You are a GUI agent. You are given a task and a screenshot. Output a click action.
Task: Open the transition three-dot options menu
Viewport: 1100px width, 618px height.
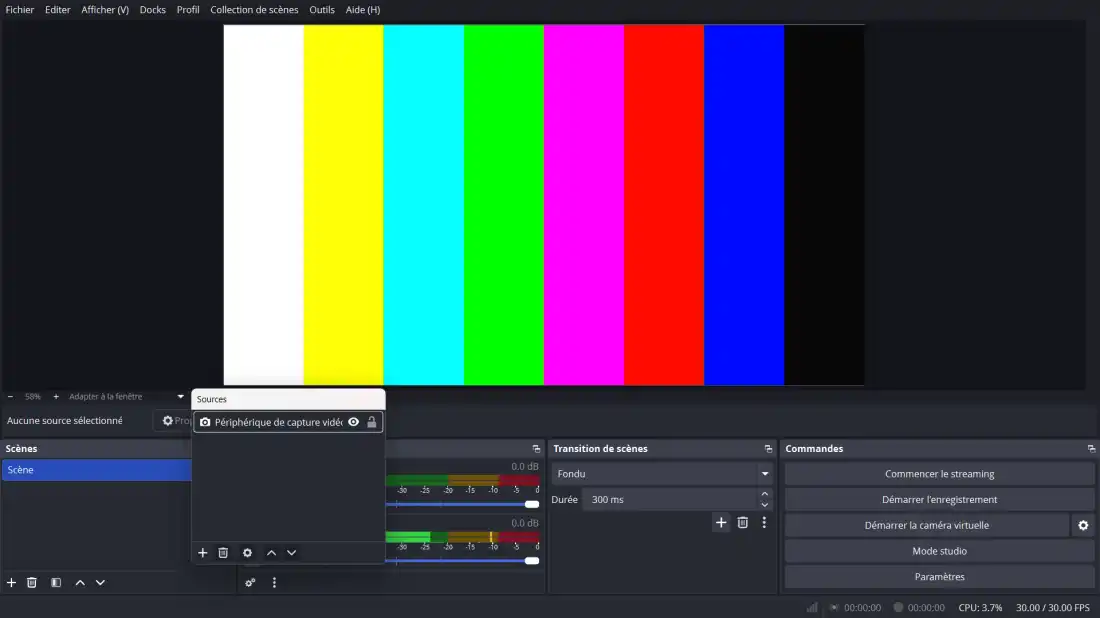[x=764, y=522]
